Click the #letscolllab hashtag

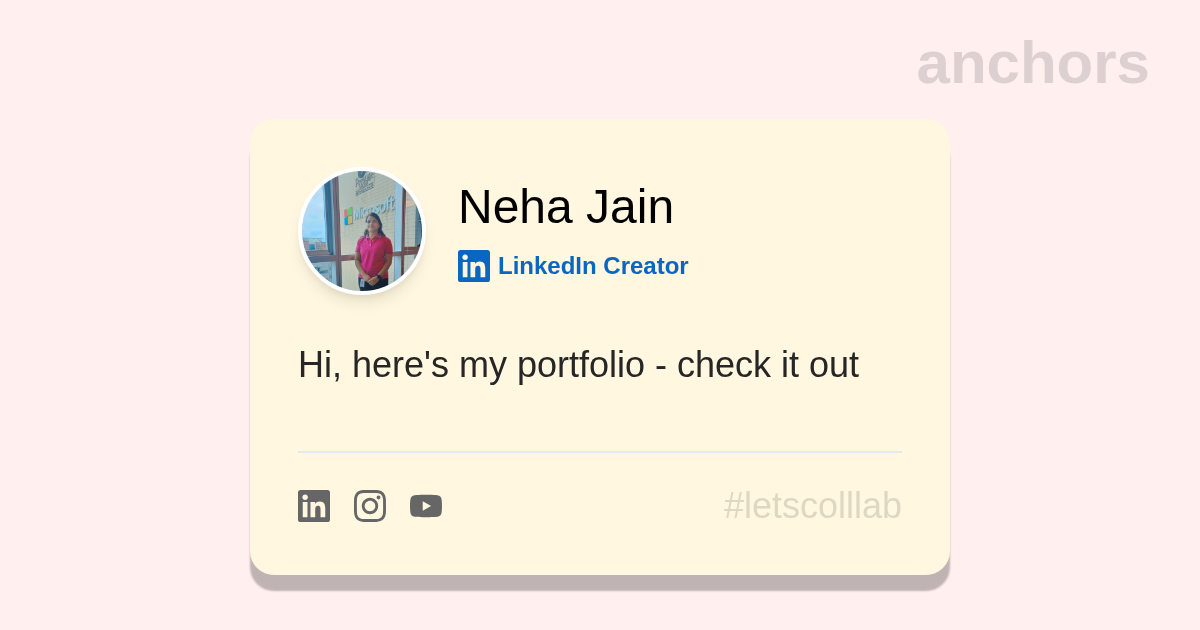pyautogui.click(x=813, y=506)
